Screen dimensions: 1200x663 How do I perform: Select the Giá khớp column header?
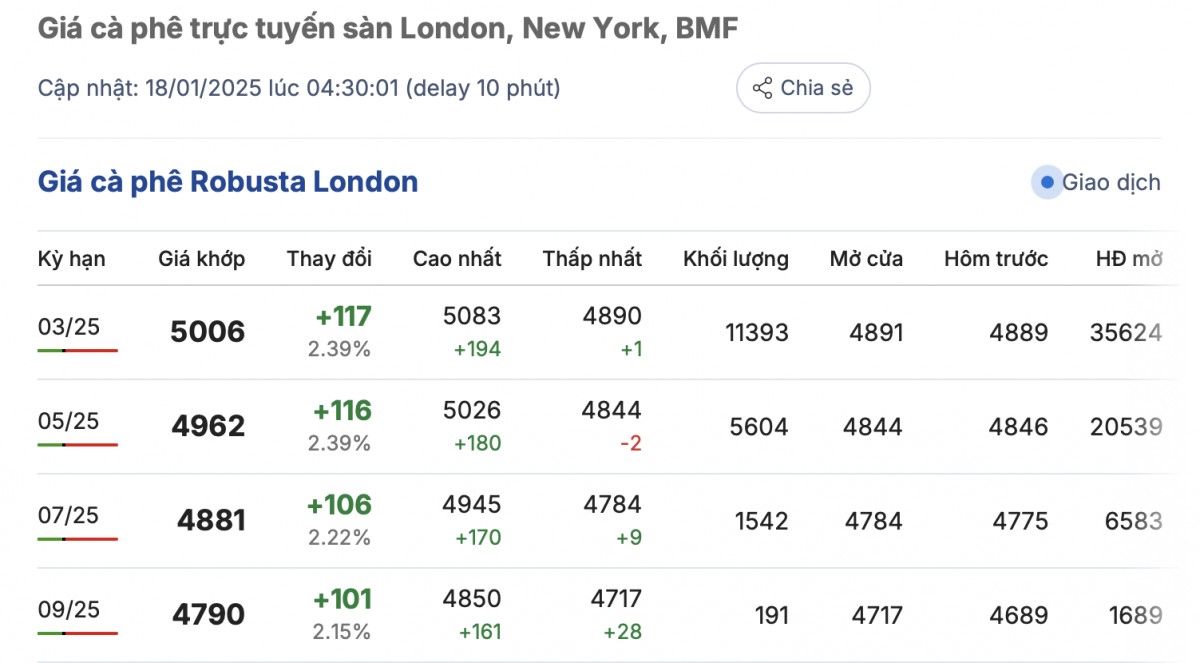click(201, 259)
